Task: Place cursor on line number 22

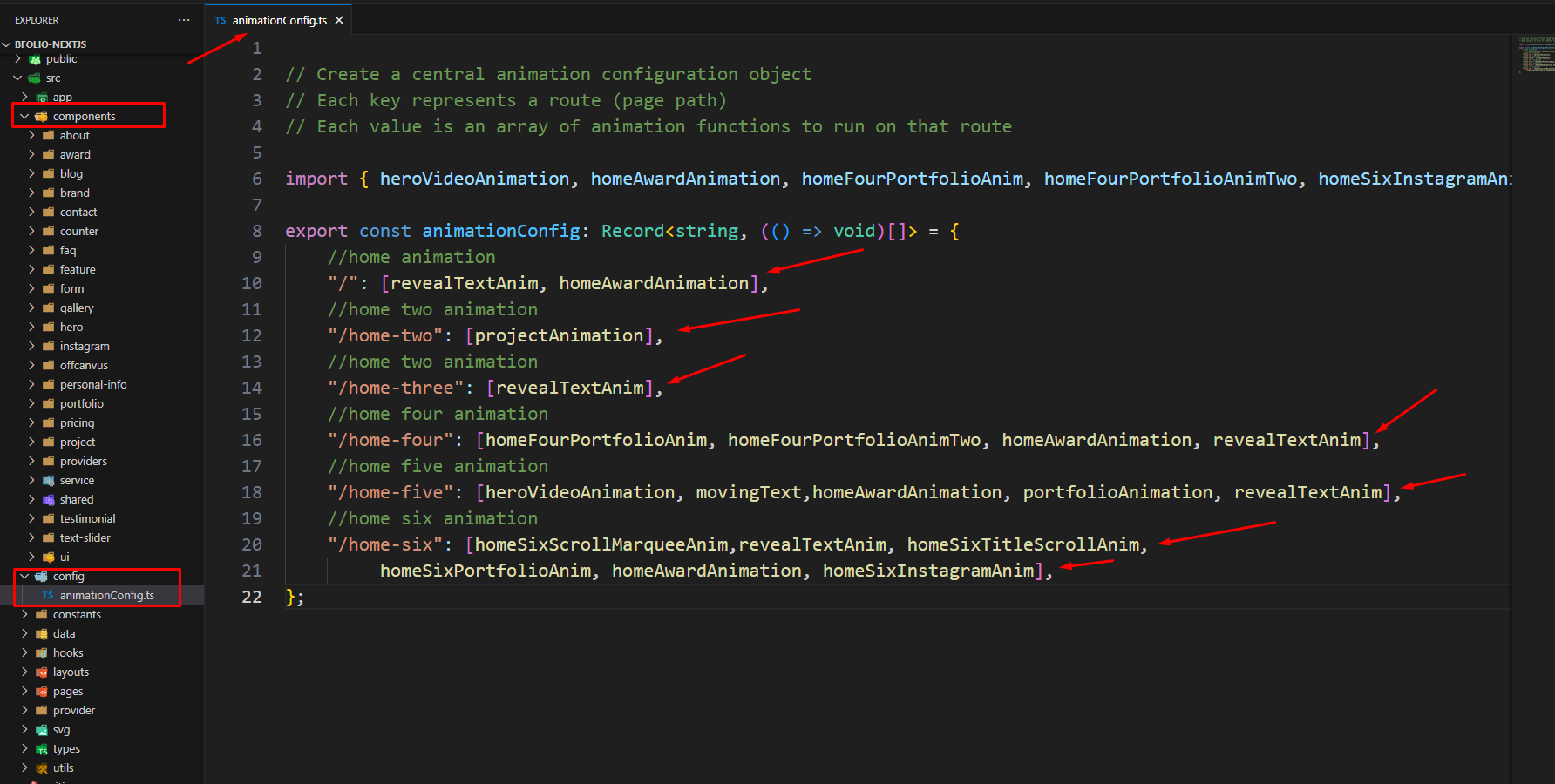Action: coord(252,597)
